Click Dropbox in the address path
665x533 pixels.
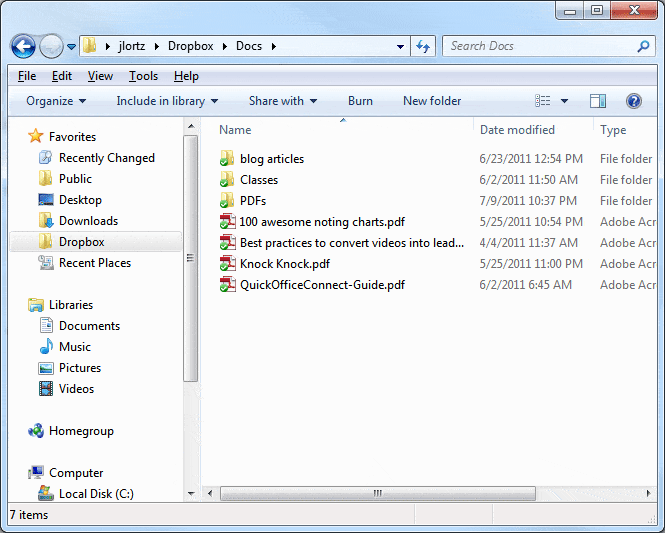pyautogui.click(x=190, y=46)
